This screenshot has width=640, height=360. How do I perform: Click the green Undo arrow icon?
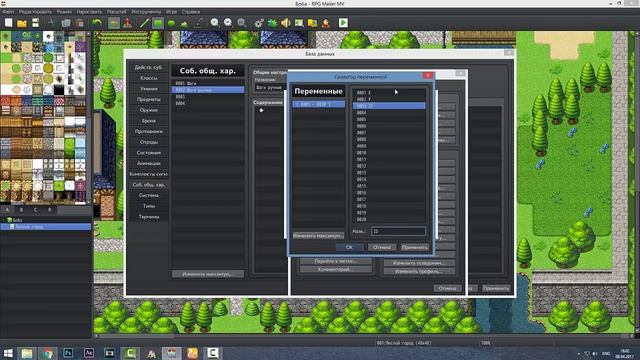coord(97,23)
